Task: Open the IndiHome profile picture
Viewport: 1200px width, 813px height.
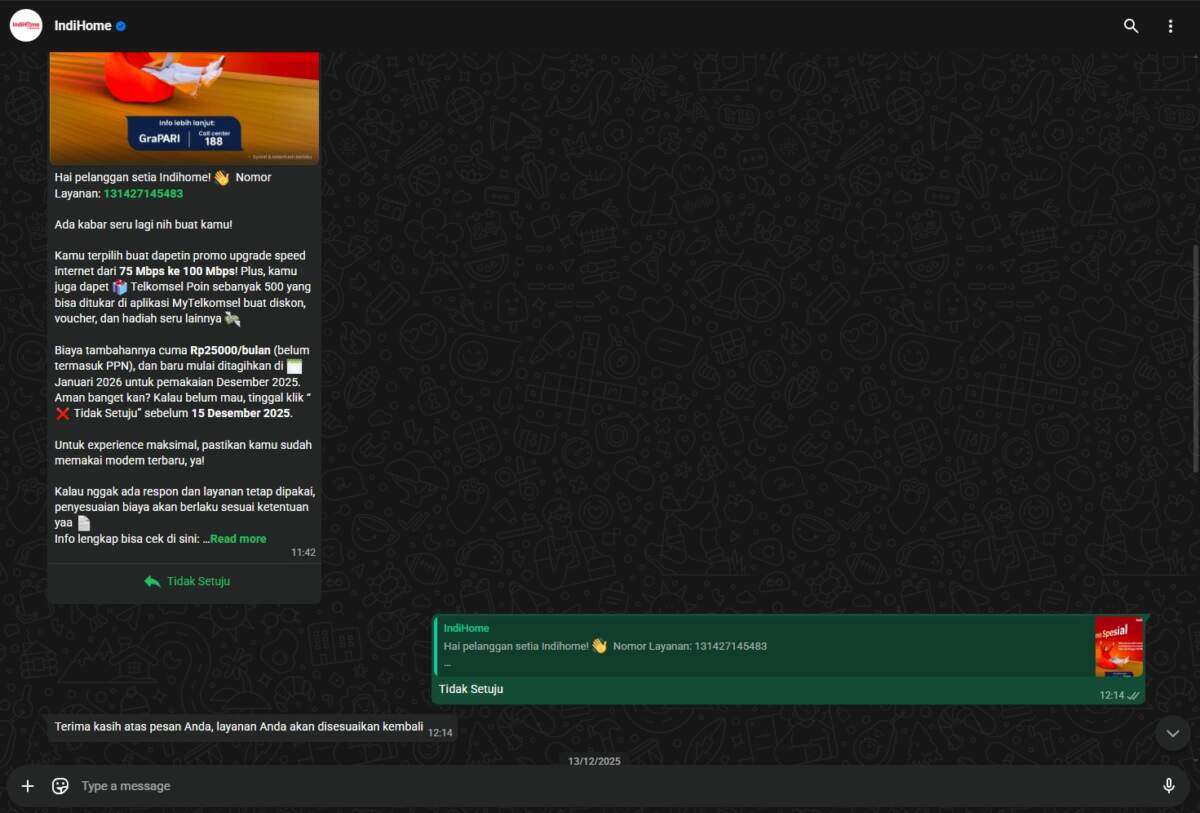Action: click(26, 26)
